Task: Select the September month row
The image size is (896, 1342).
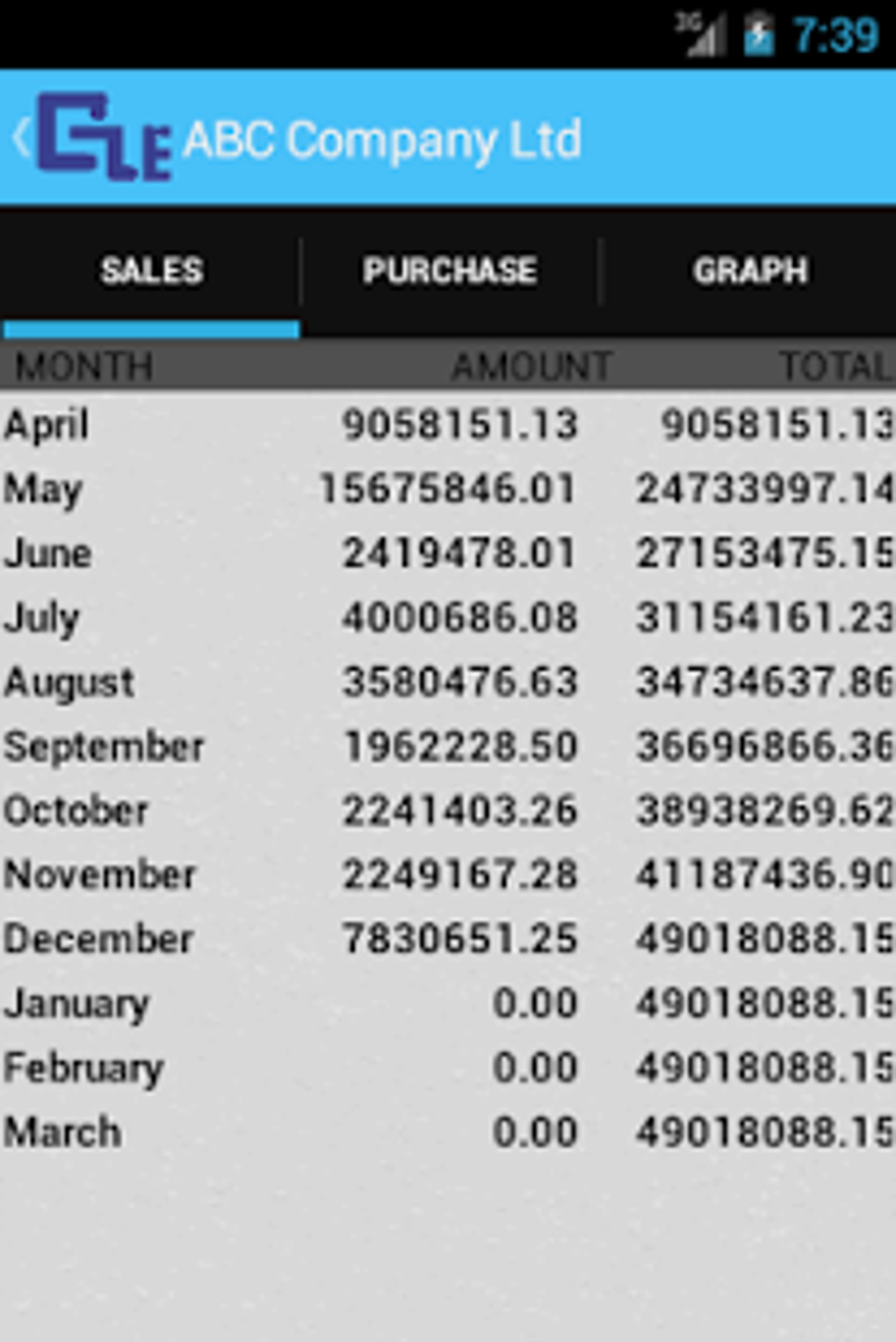Action: point(104,747)
